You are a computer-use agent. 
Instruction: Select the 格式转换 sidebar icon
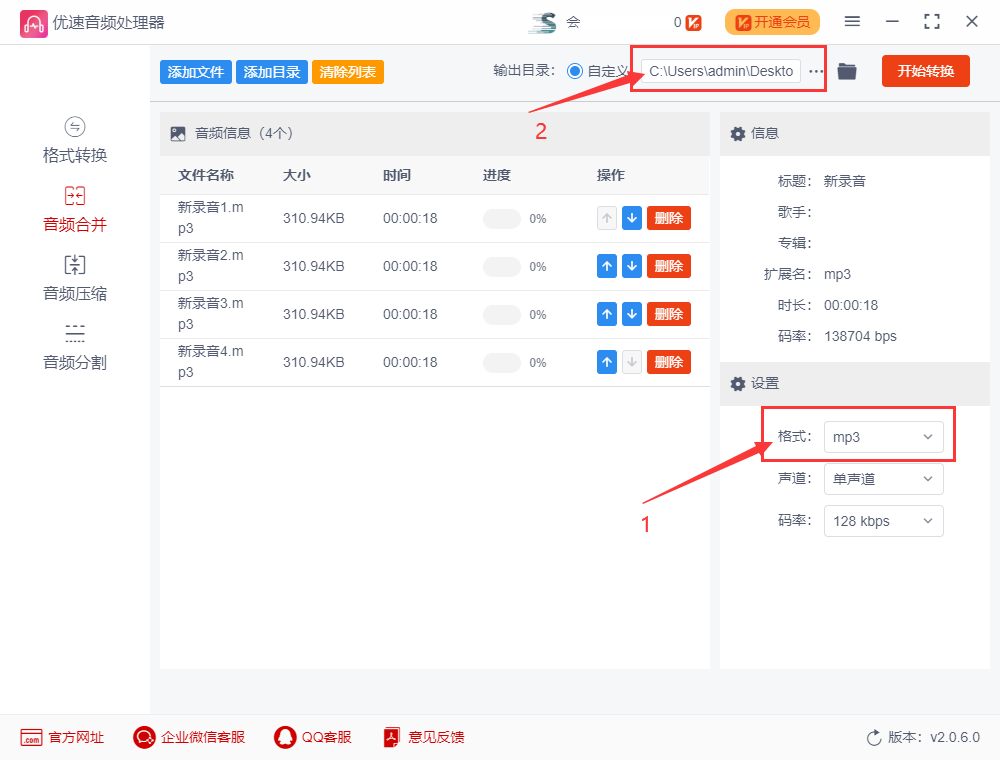click(74, 140)
